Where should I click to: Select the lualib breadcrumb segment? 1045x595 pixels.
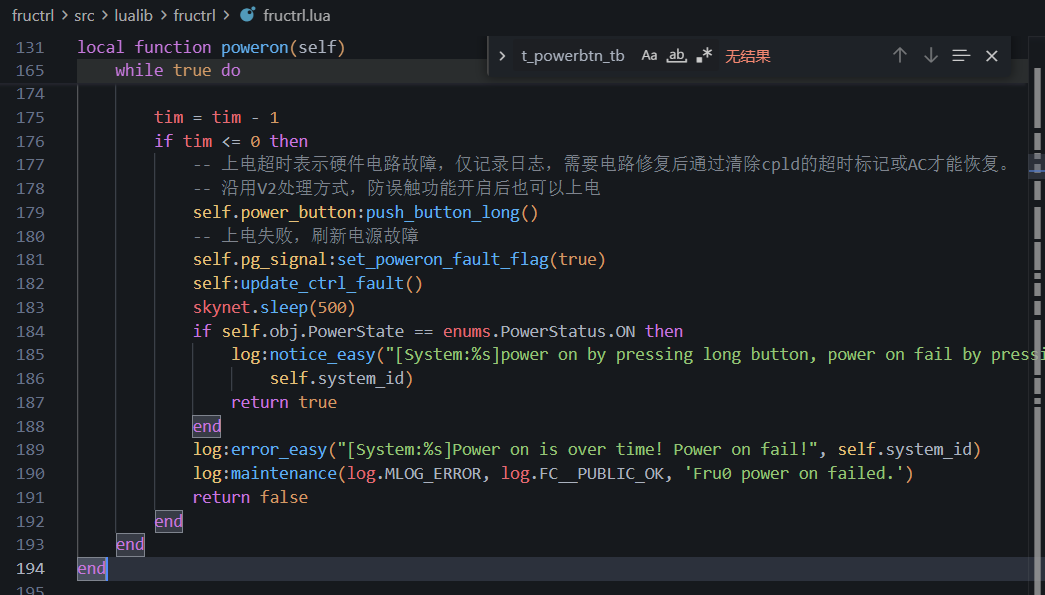(x=133, y=15)
